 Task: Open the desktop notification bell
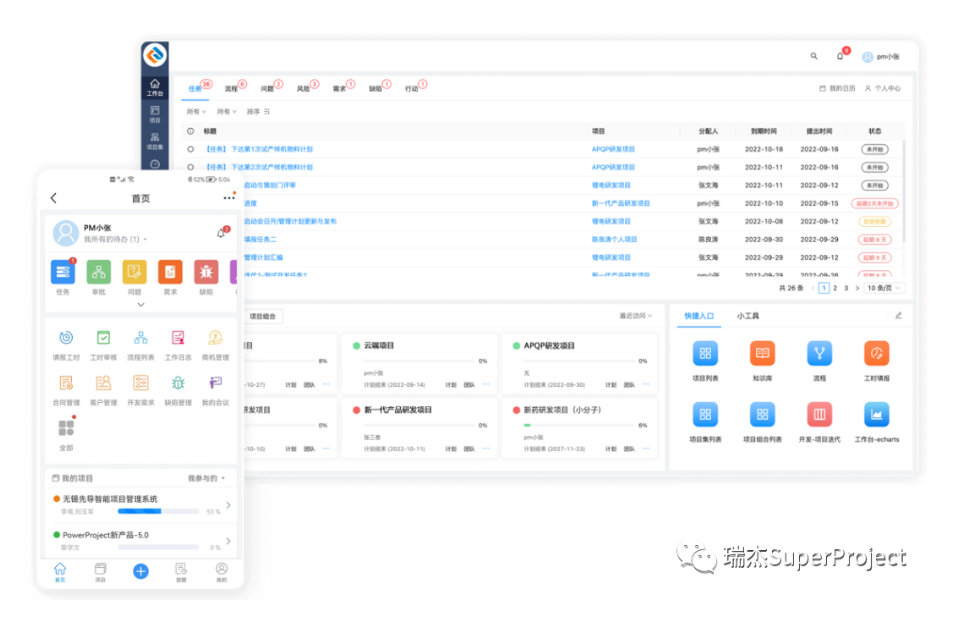pyautogui.click(x=840, y=56)
